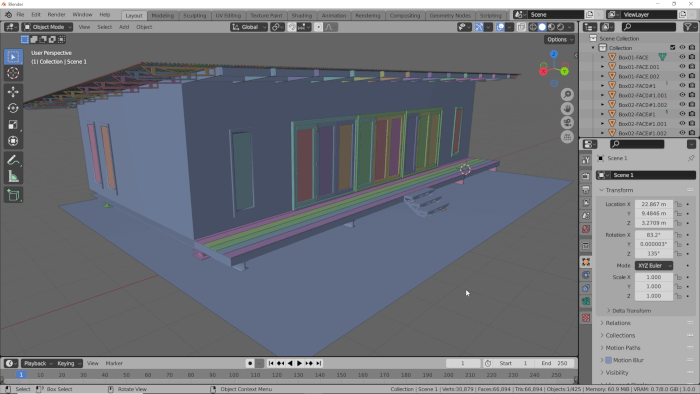Select the Cursor tool
Screen dimensions: 700x394
pyautogui.click(x=13, y=73)
